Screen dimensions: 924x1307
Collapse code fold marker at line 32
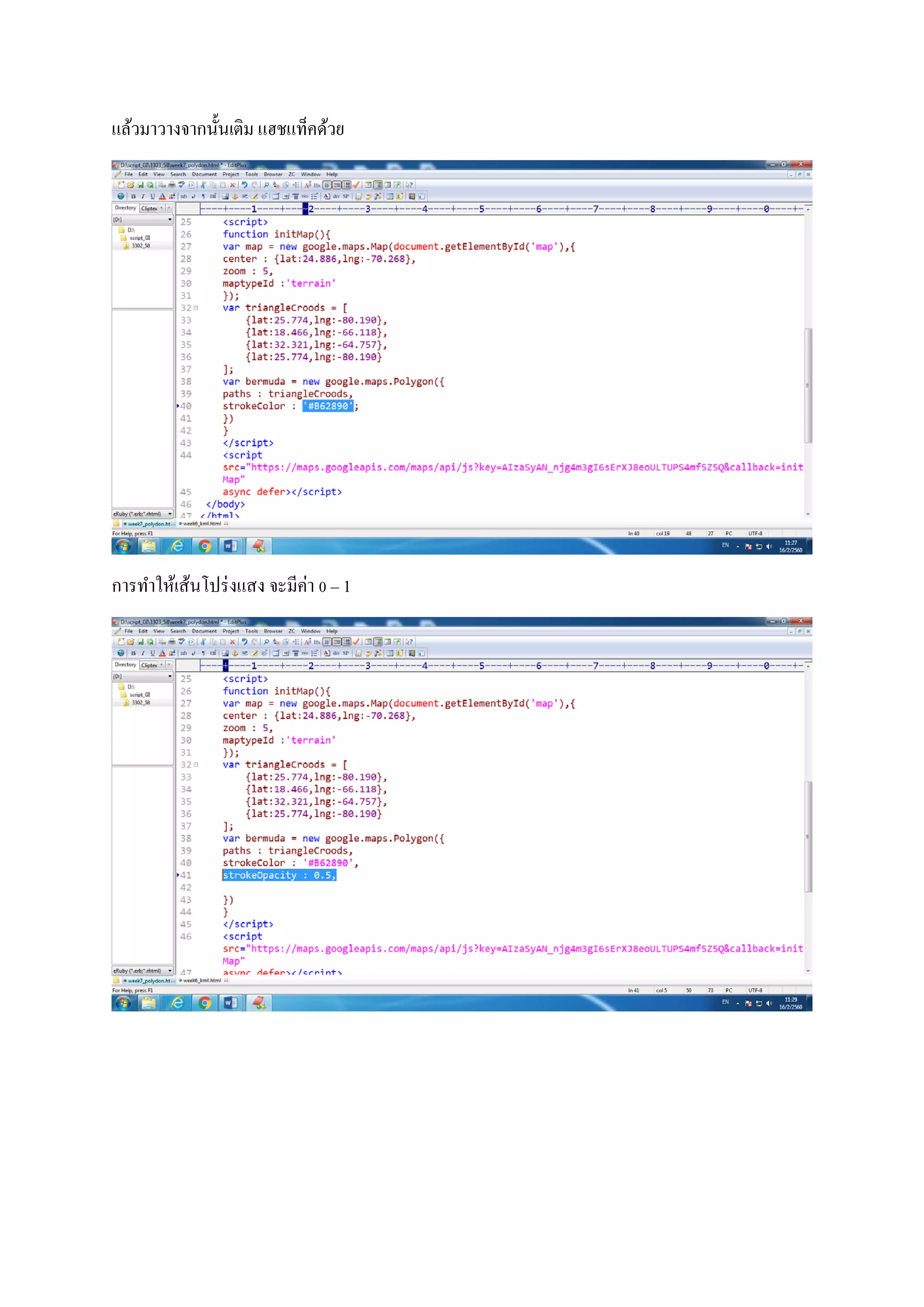(x=196, y=308)
